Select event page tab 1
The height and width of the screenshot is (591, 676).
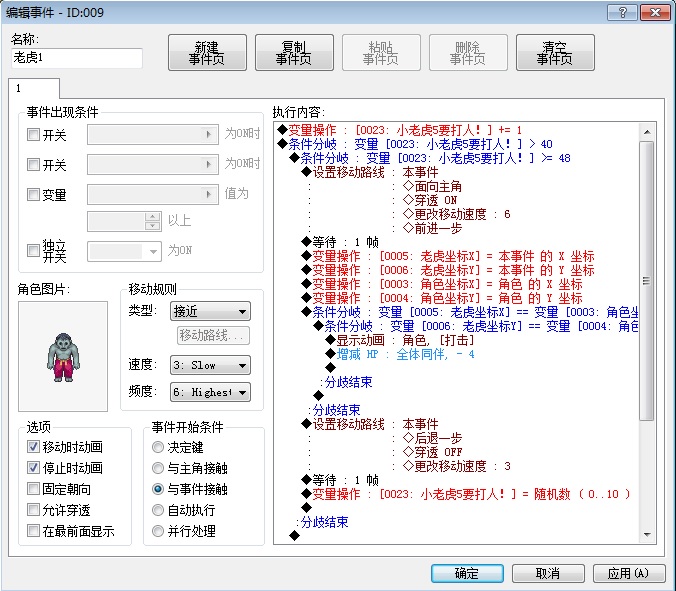click(34, 88)
